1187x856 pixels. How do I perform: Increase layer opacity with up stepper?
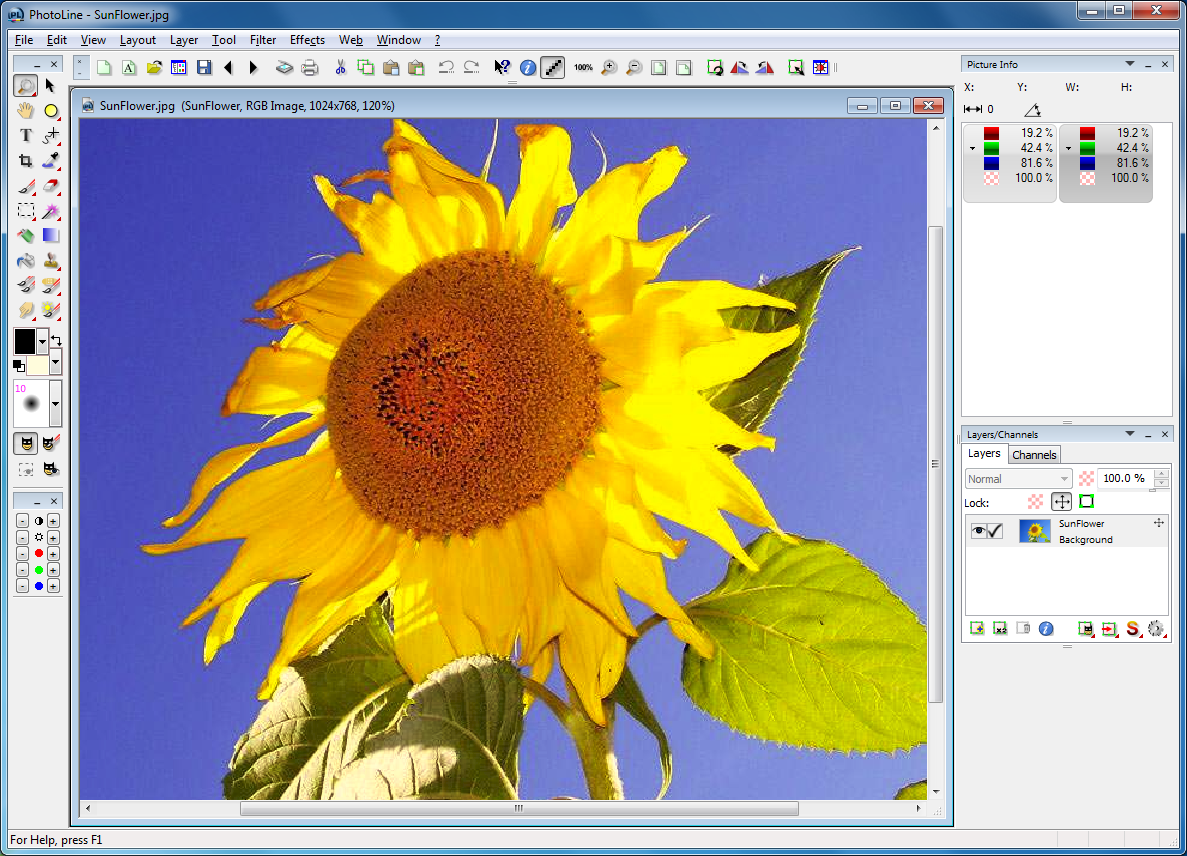(x=1161, y=474)
